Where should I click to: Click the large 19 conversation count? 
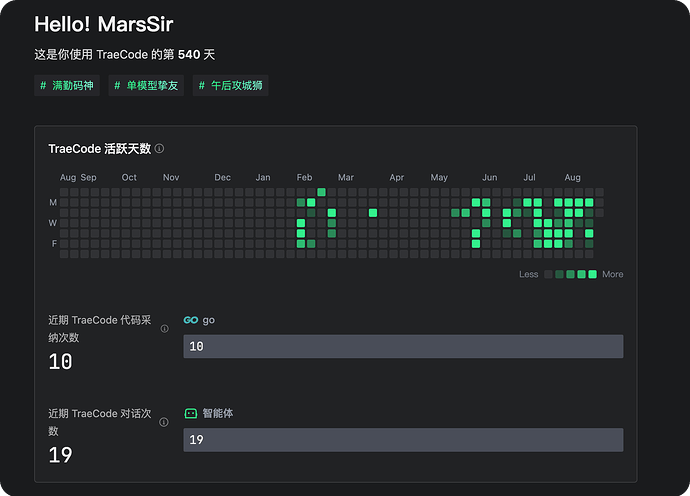(60, 455)
